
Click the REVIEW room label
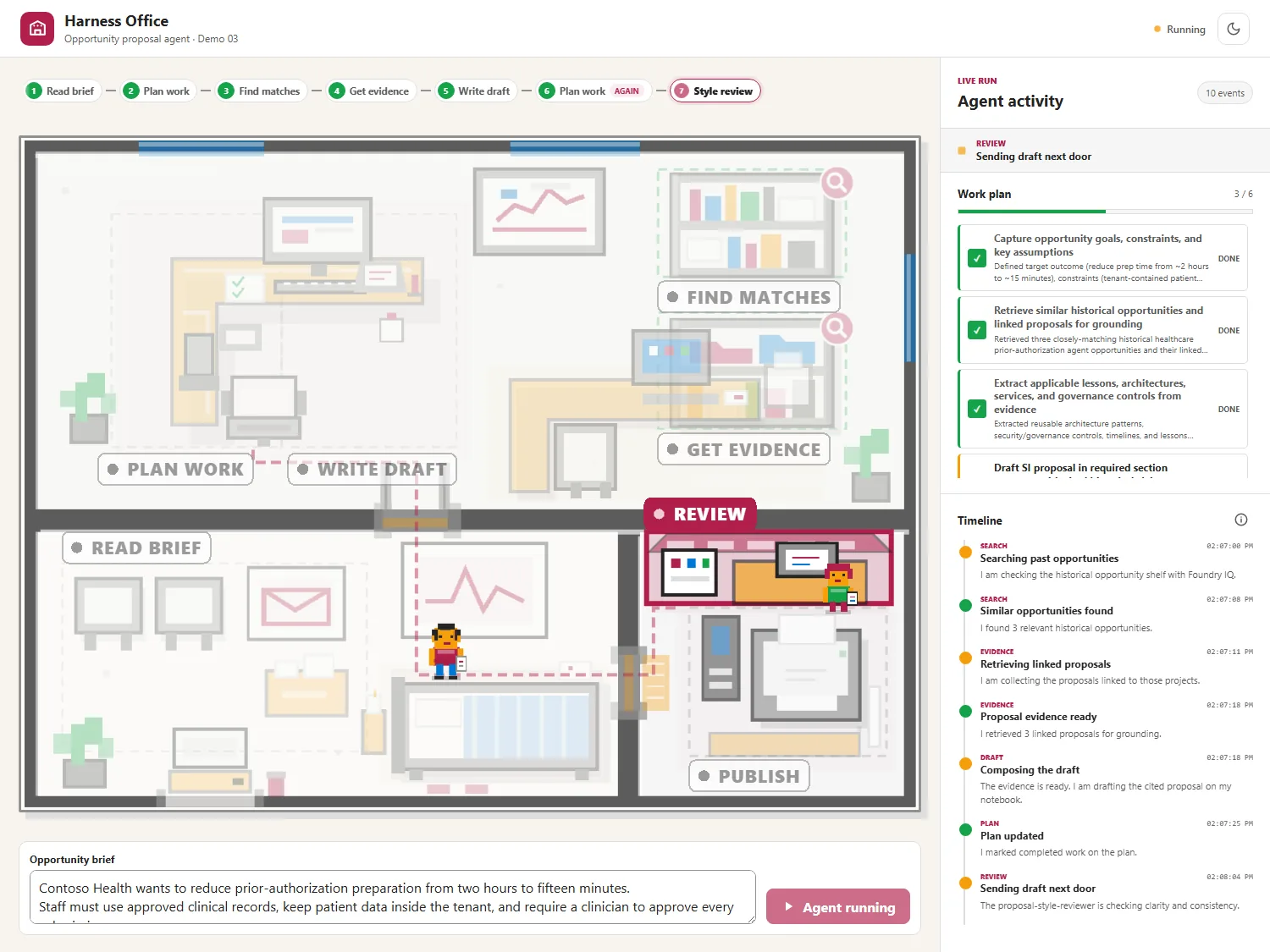point(700,514)
